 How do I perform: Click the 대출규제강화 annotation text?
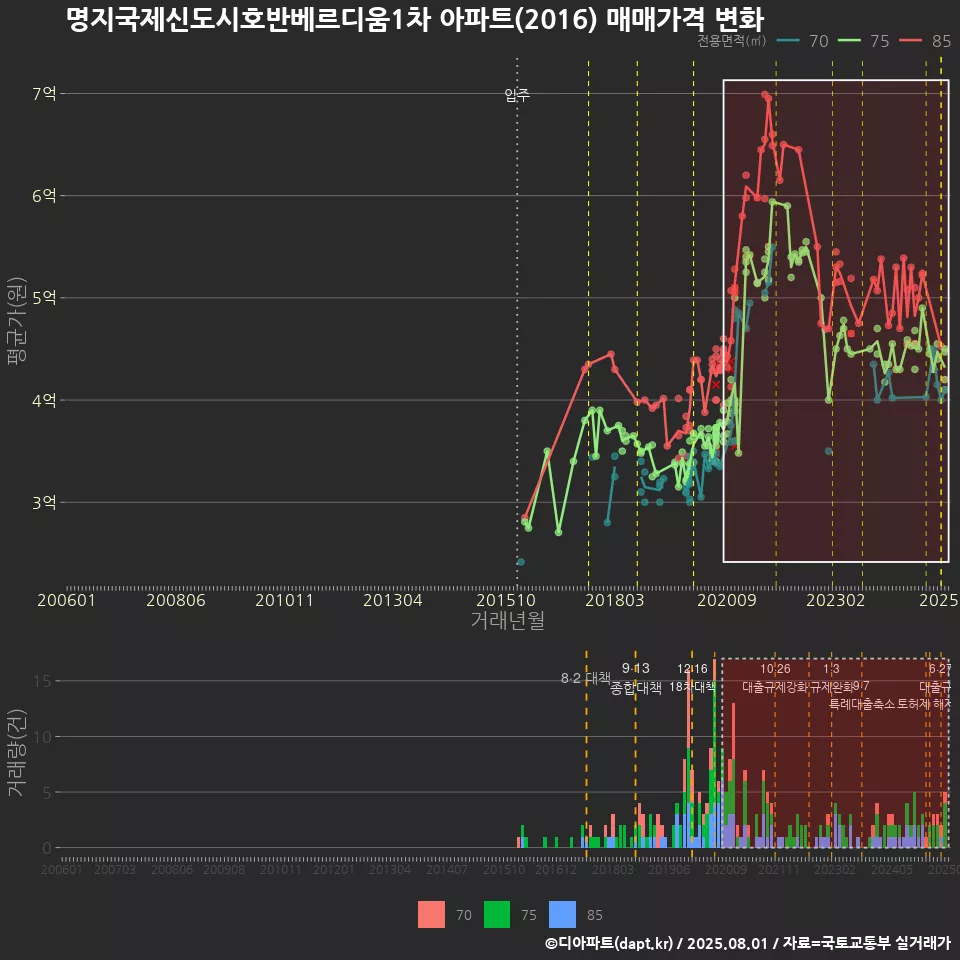click(775, 687)
